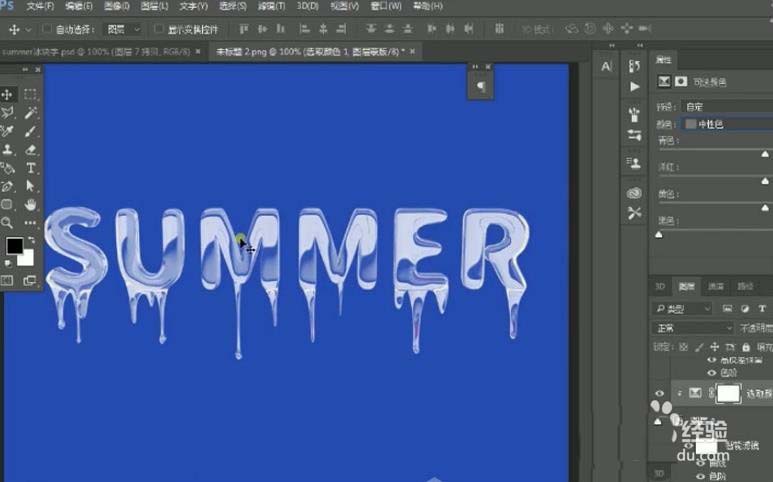Switch to the Channels tab in layers panel
Screen dimensions: 773x482
715,286
